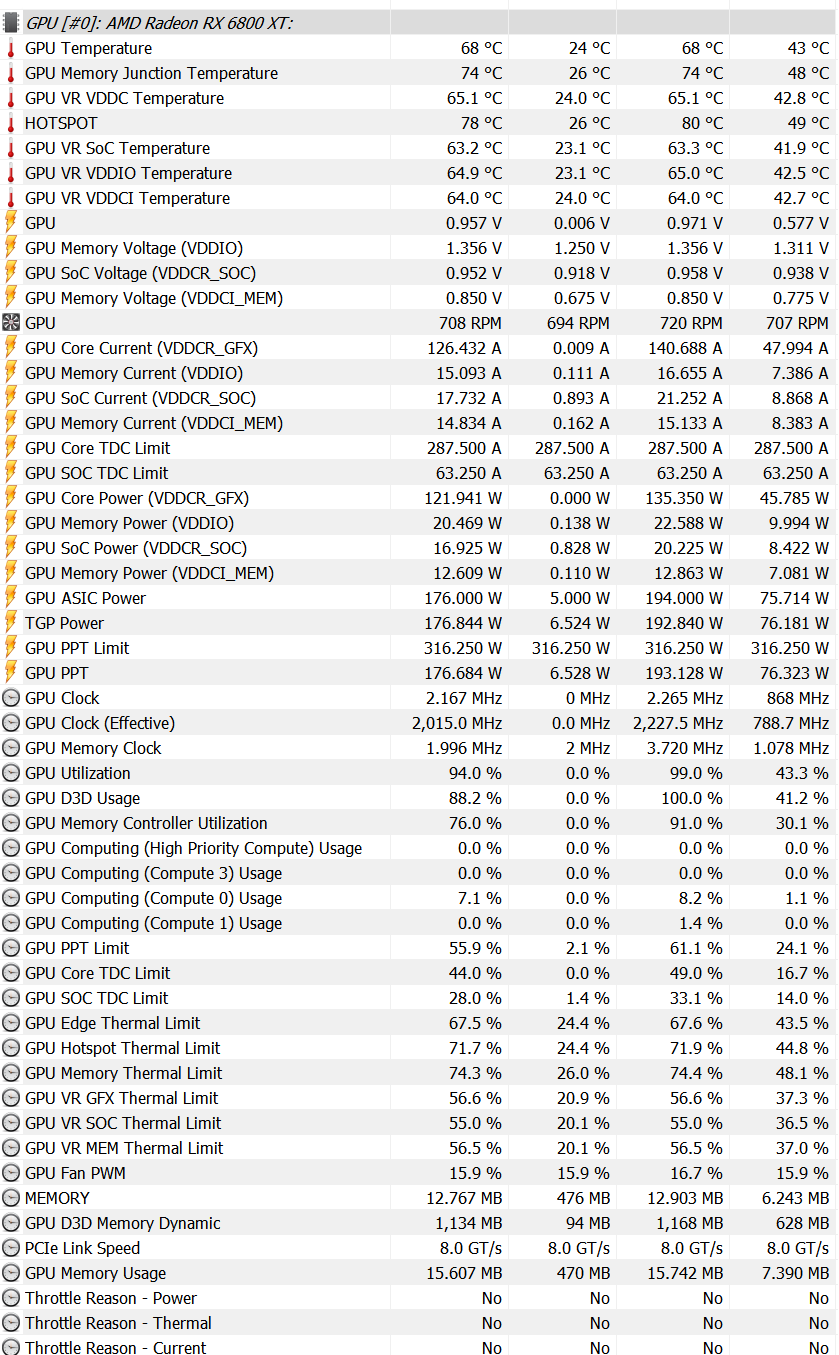The width and height of the screenshot is (839, 1355).
Task: Click the lightning icon for GPU Memory Voltage (VDDIO)
Action: pos(11,248)
